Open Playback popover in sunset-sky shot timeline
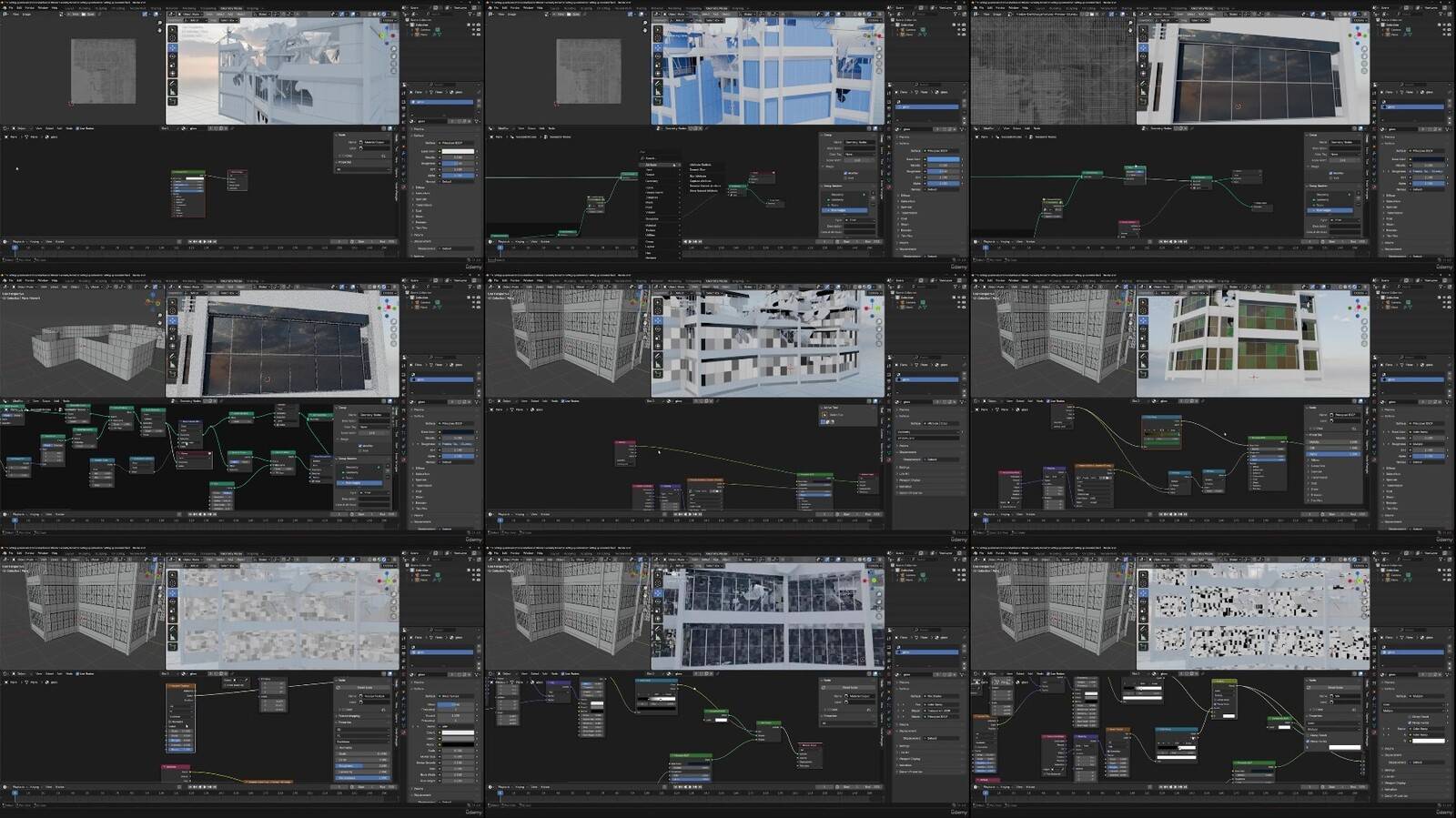This screenshot has width=1456, height=818. pos(18,241)
